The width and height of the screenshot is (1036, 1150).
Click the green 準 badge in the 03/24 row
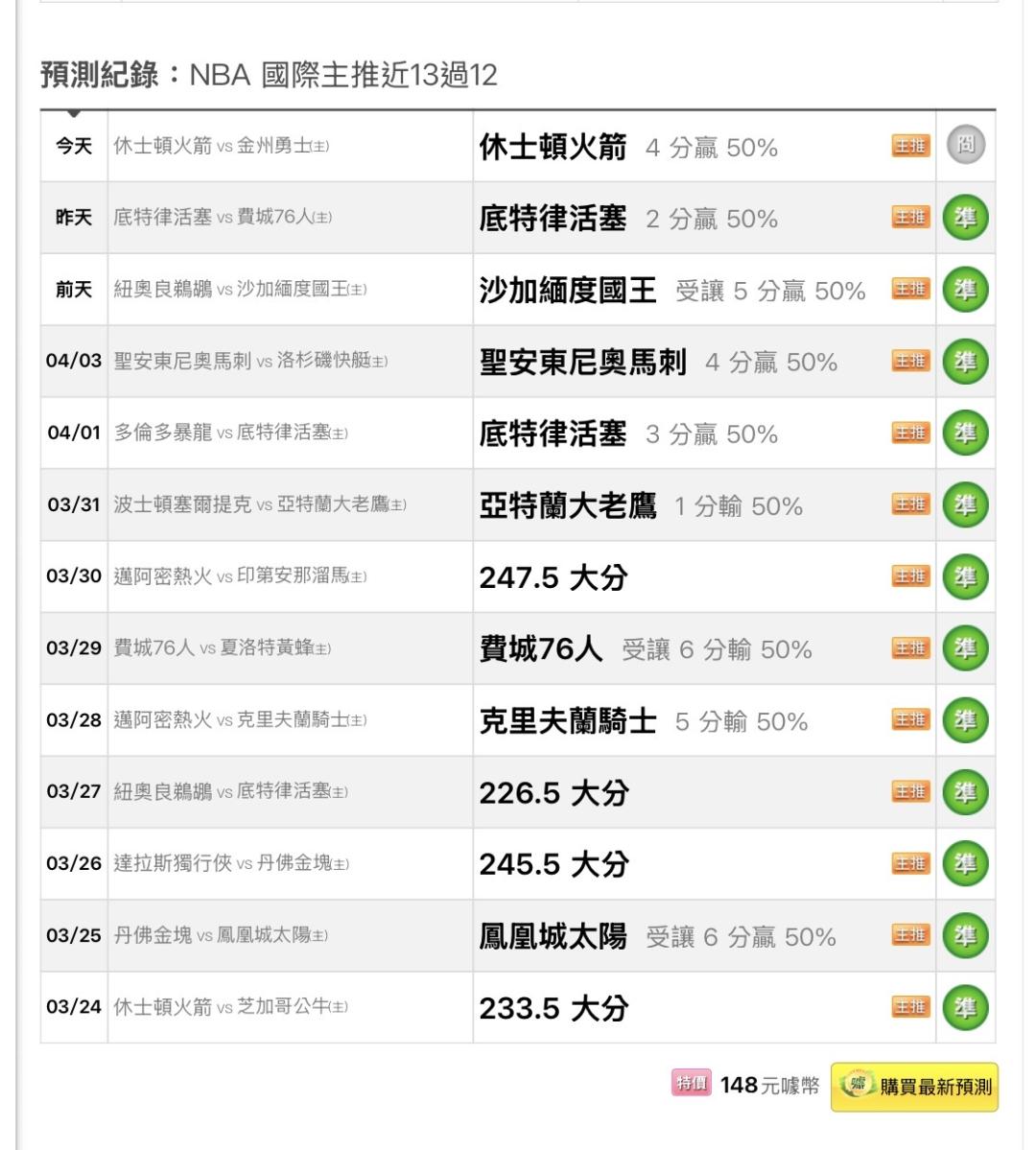tap(965, 1007)
